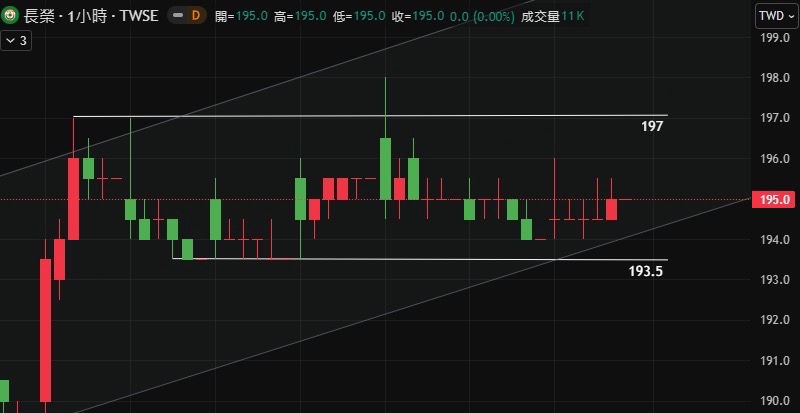Click the 193.0 price axis label
The height and width of the screenshot is (413, 800).
pyautogui.click(x=774, y=280)
